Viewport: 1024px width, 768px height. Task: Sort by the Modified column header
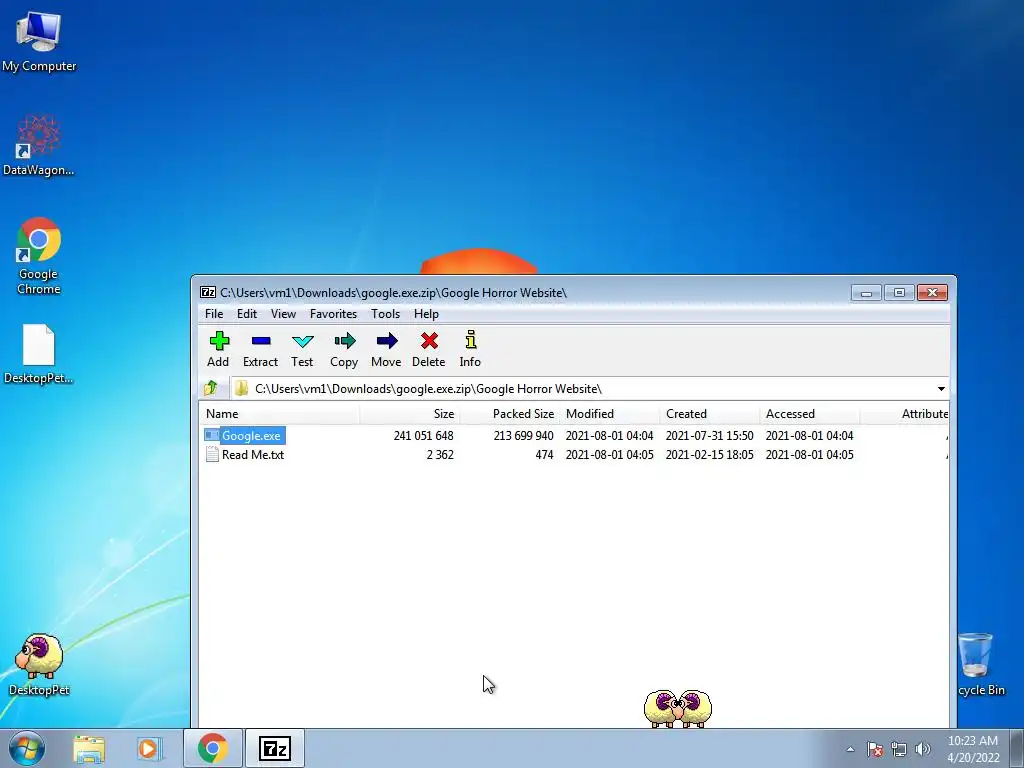click(x=610, y=413)
